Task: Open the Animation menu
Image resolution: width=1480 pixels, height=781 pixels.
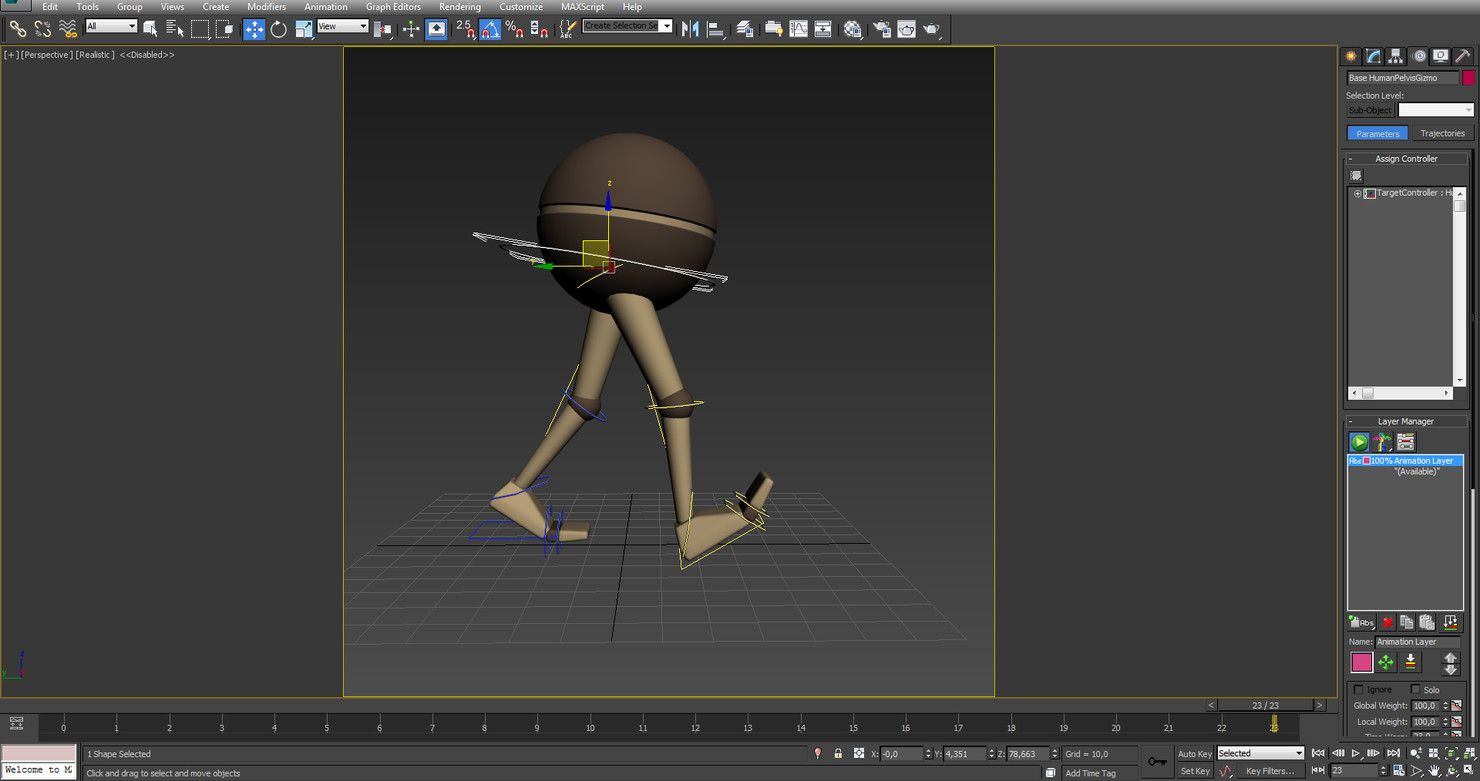Action: 326,7
